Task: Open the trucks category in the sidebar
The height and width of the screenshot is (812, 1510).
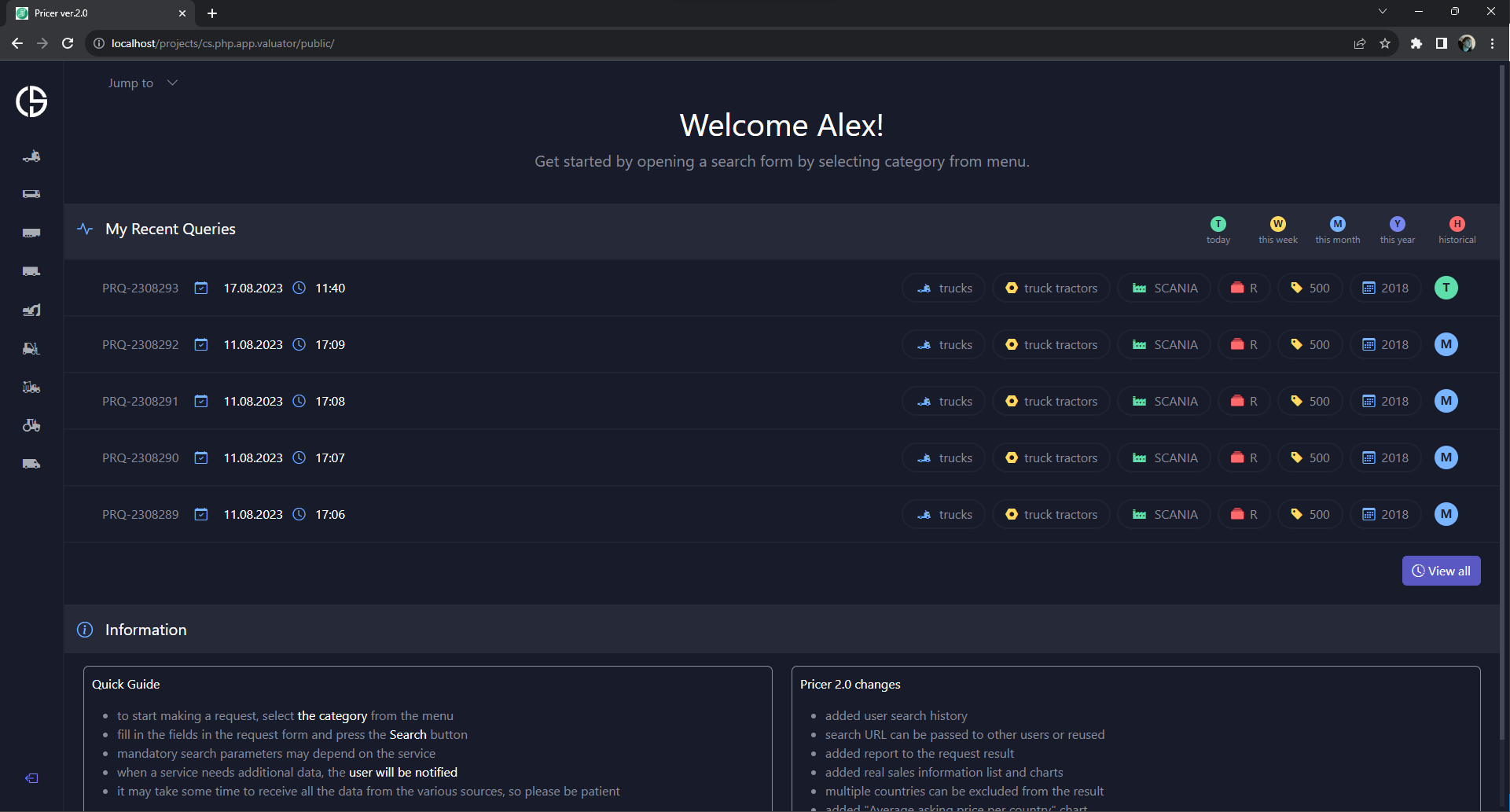Action: click(31, 156)
